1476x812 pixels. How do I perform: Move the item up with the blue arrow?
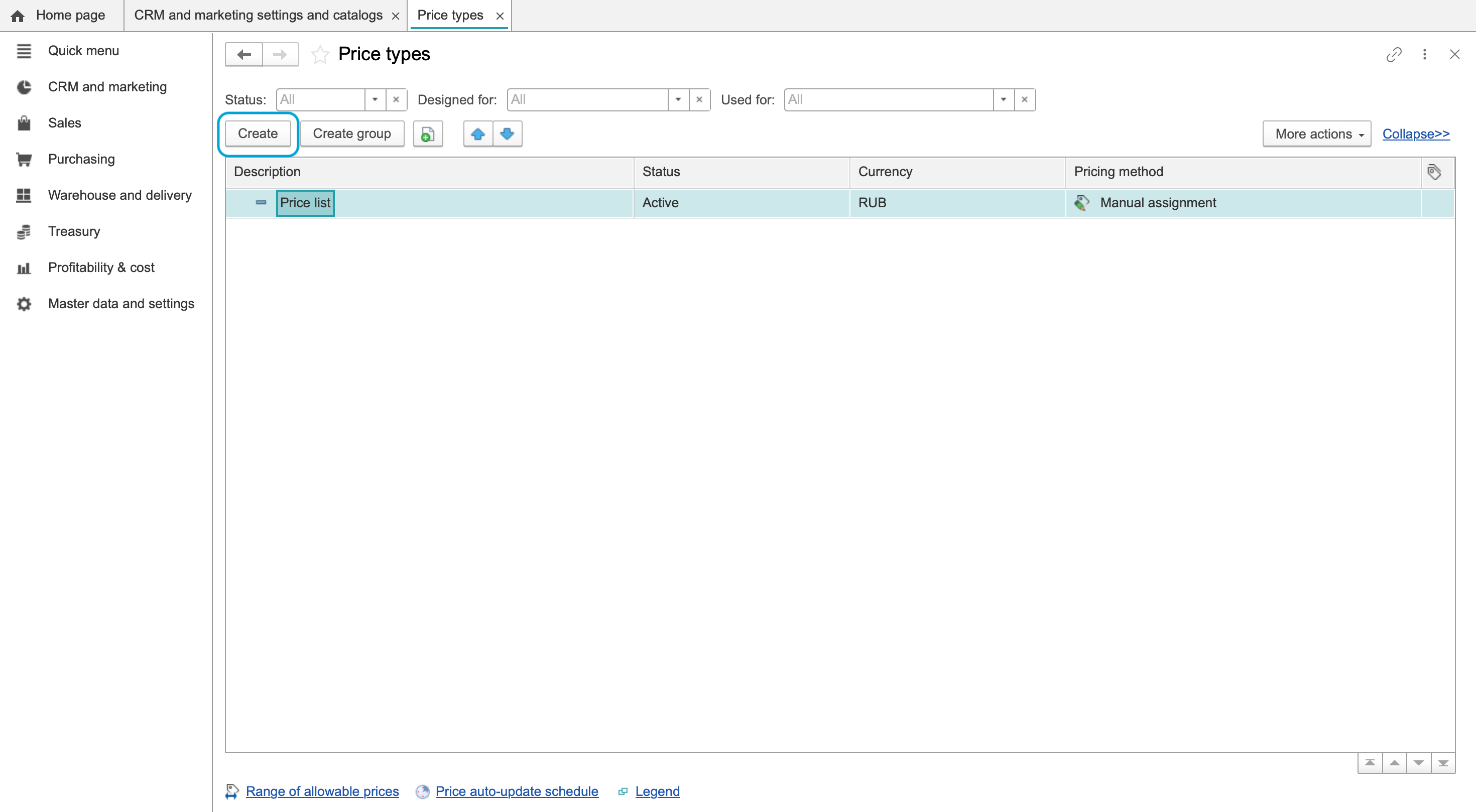click(x=478, y=134)
